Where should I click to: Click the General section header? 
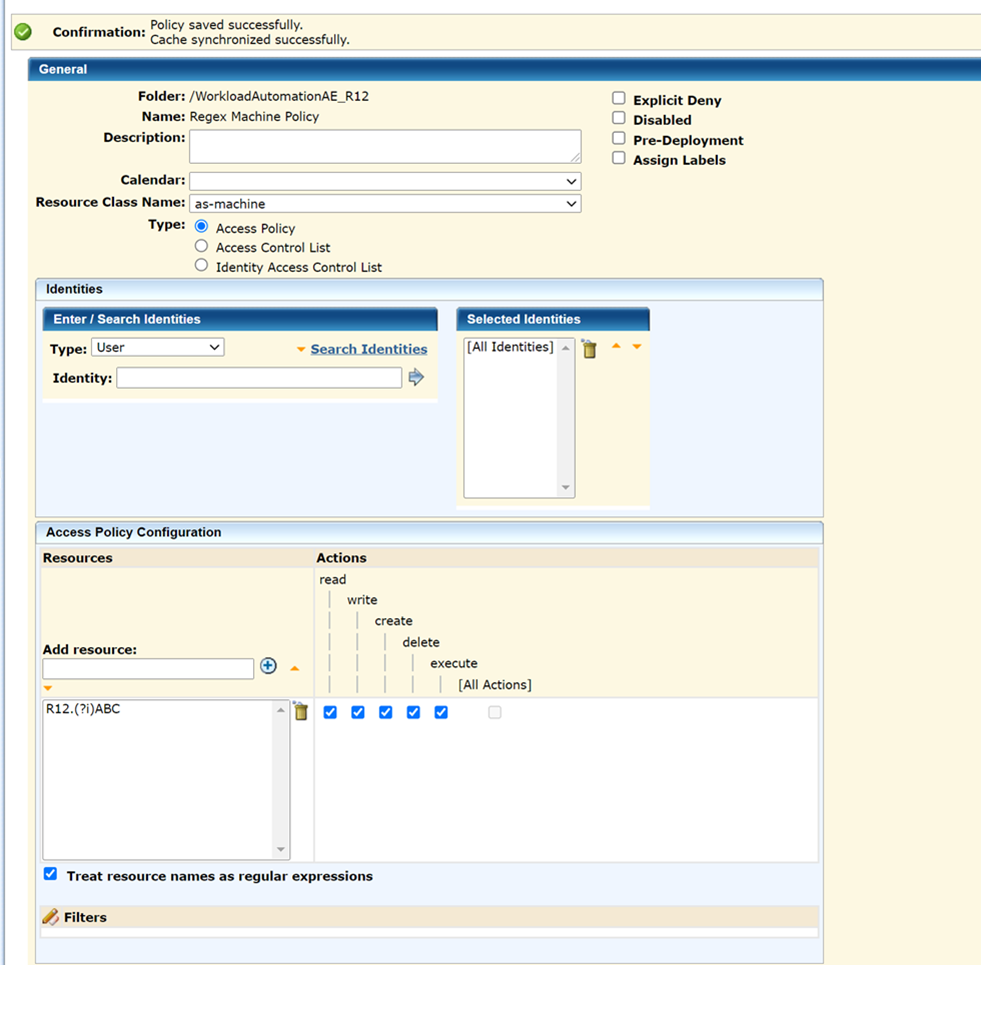(x=504, y=69)
